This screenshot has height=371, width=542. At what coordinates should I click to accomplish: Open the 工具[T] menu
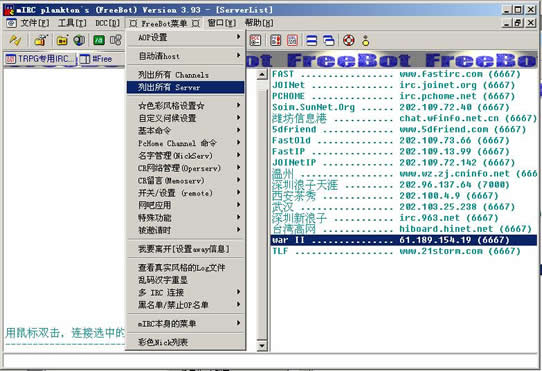(72, 23)
